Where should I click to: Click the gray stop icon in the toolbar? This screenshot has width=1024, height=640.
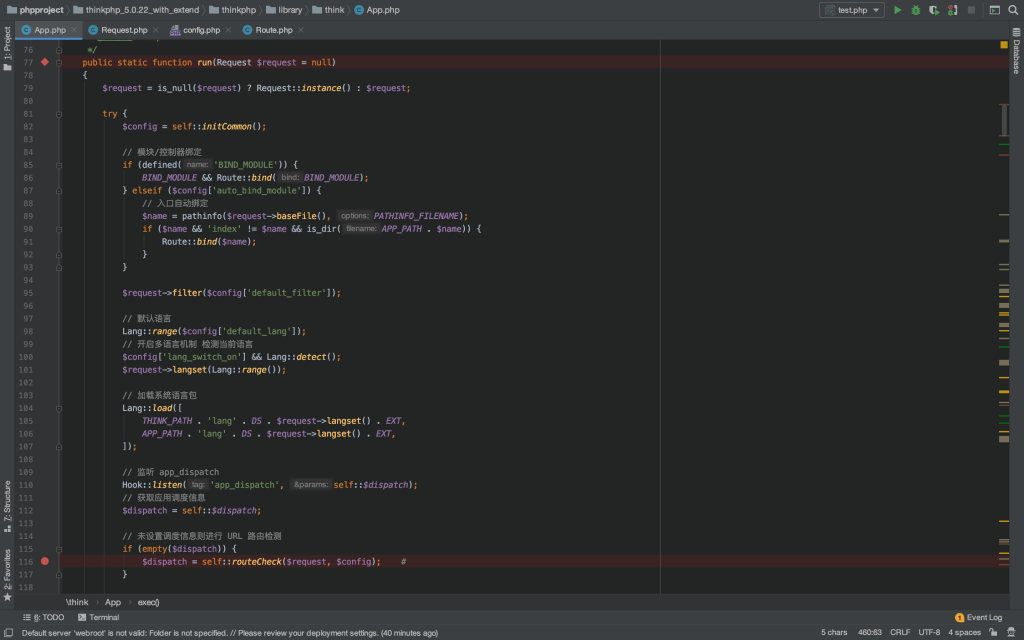pyautogui.click(x=970, y=10)
